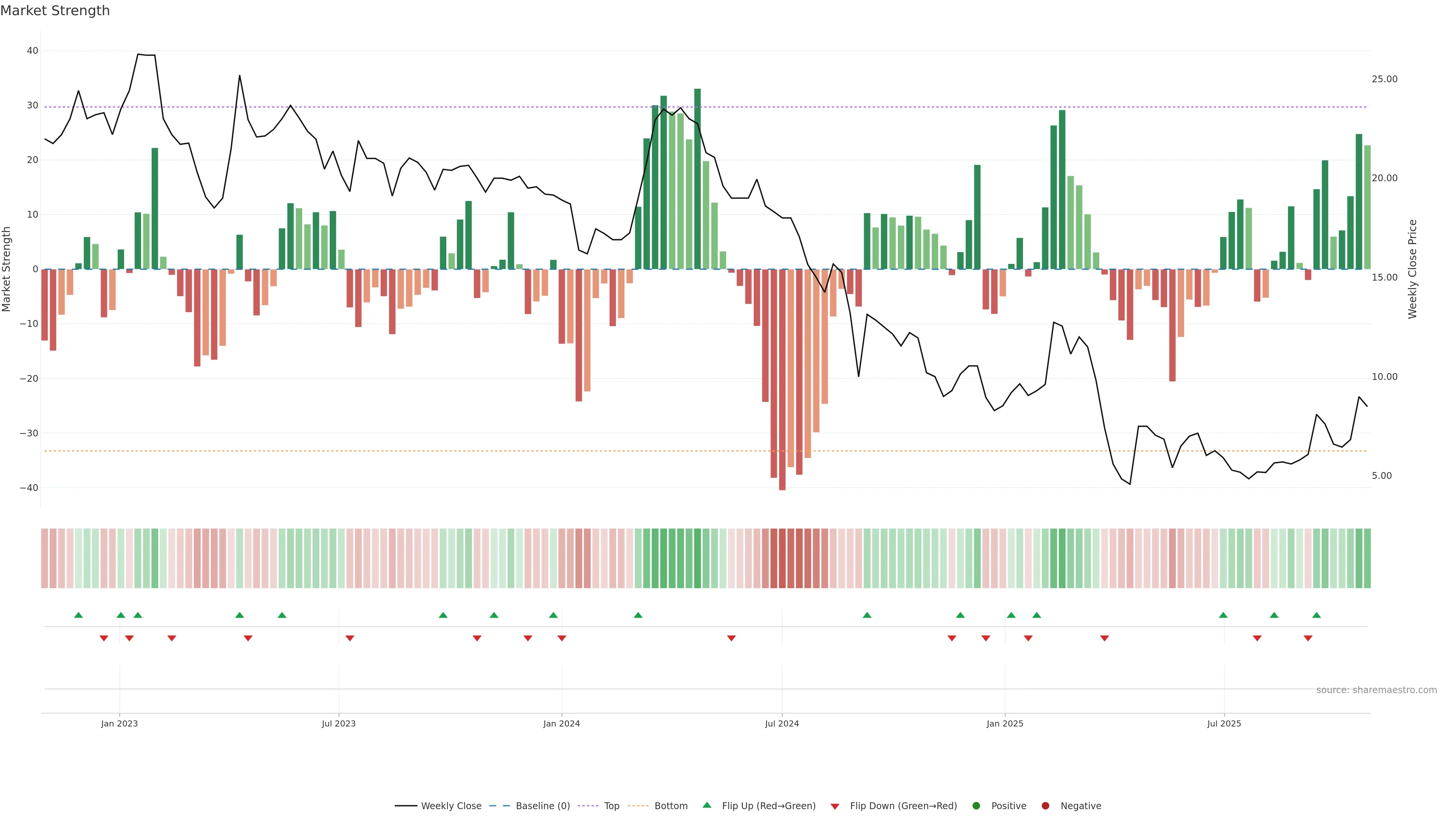Click Flip Up green triangle legend icon
The width and height of the screenshot is (1456, 819).
[706, 805]
